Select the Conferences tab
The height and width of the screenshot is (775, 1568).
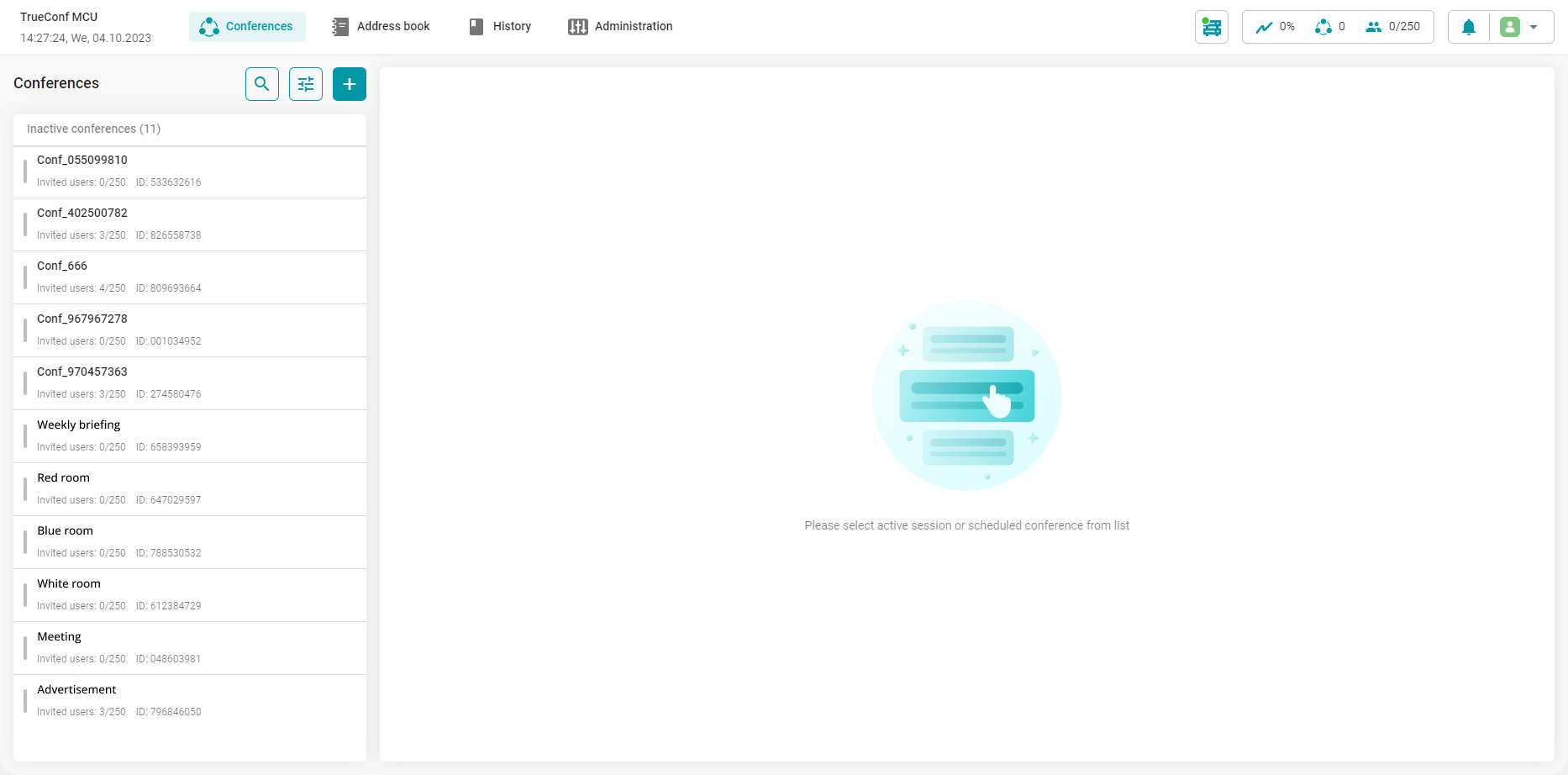click(247, 26)
